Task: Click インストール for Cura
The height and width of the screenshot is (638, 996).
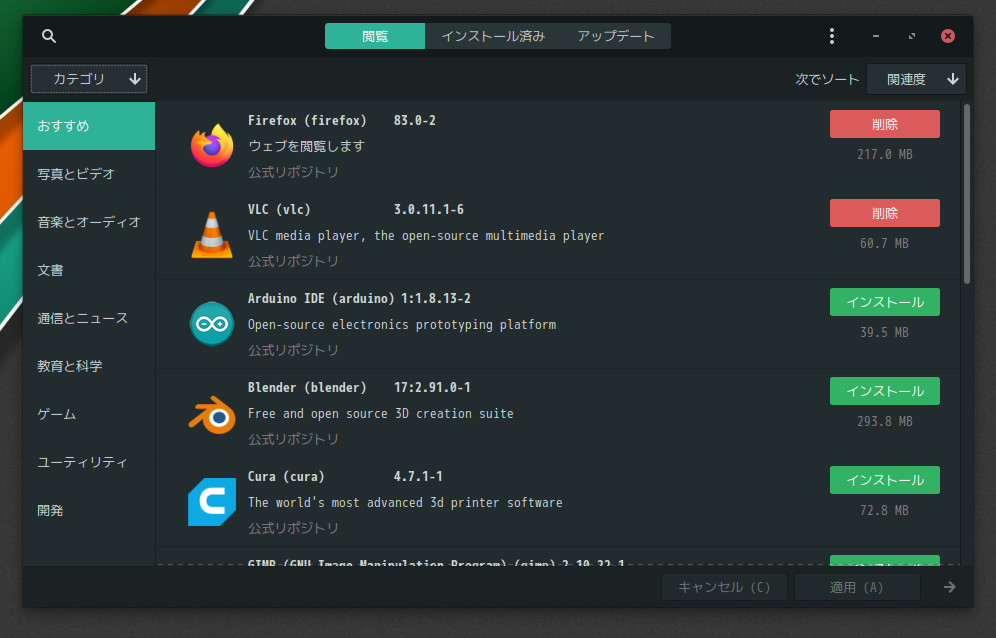Action: pos(884,480)
